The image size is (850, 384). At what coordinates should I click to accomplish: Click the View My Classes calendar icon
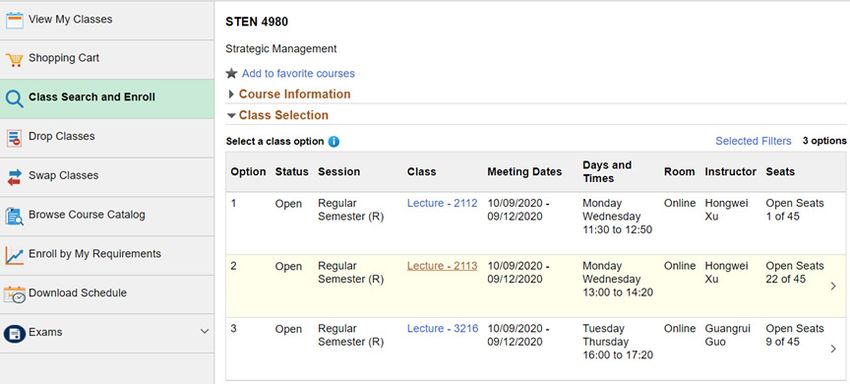point(15,20)
